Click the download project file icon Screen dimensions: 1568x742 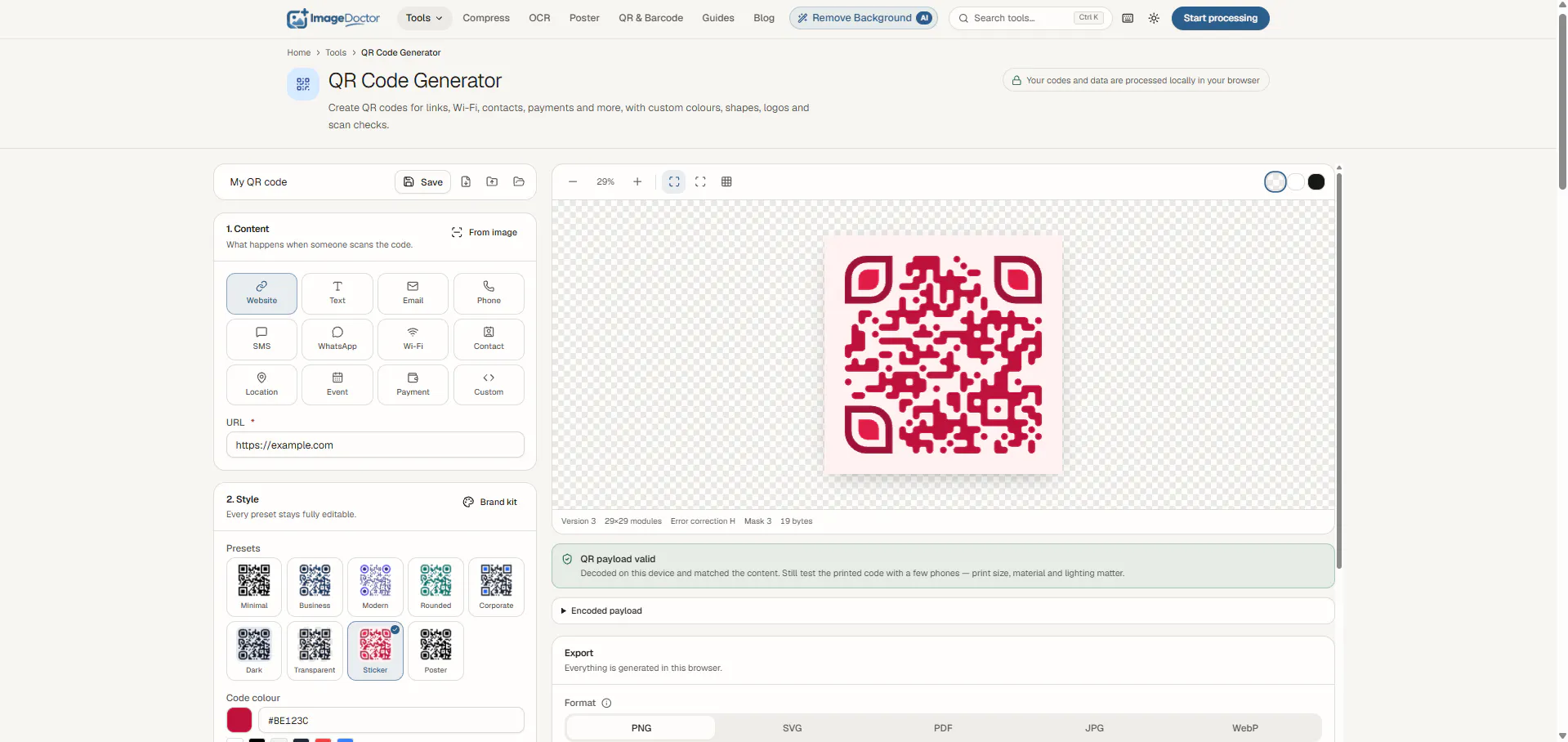tap(466, 181)
